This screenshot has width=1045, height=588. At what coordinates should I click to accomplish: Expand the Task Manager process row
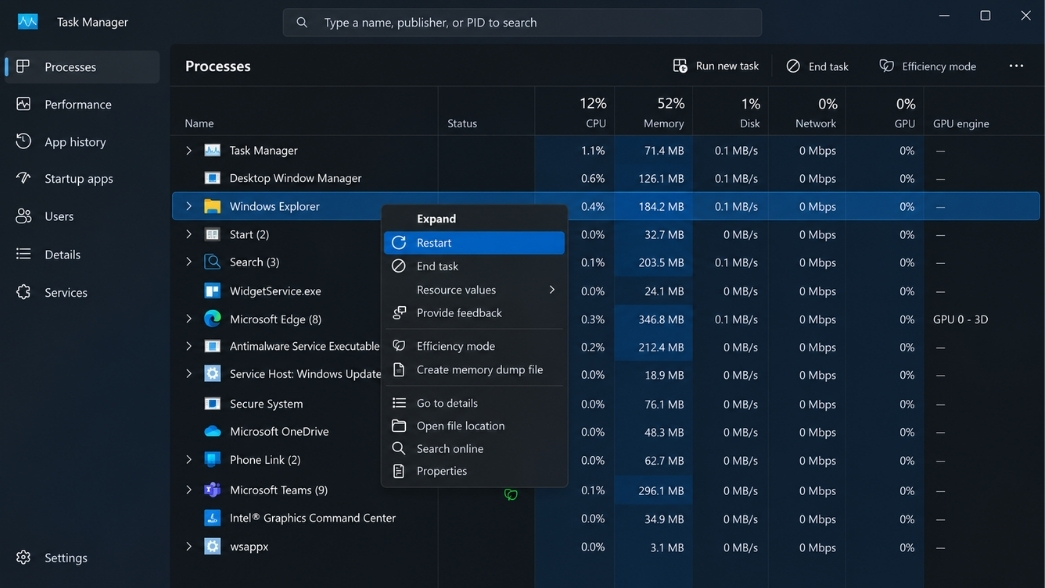pyautogui.click(x=189, y=151)
